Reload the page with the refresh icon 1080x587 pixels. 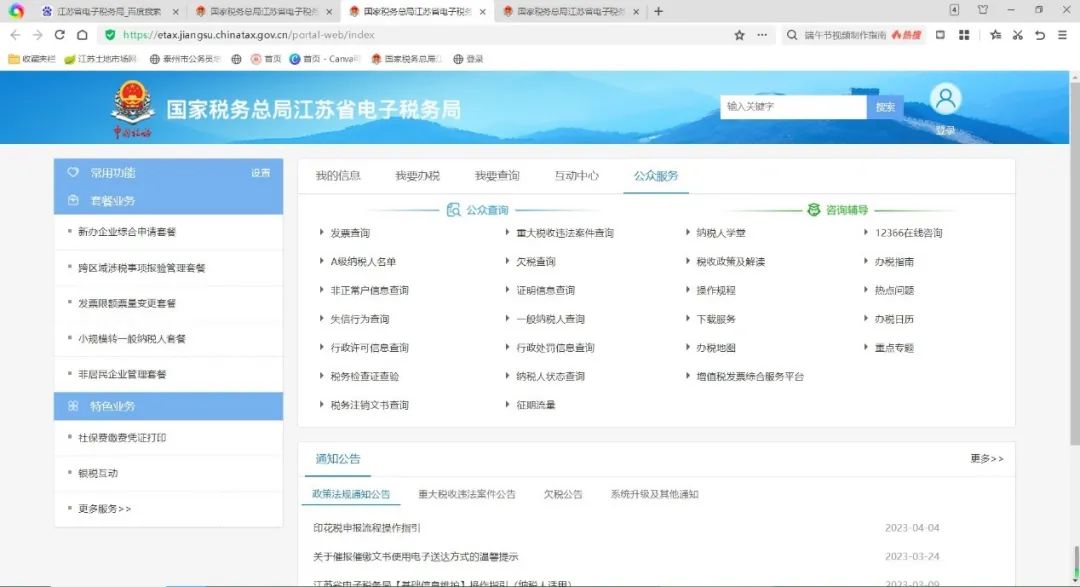click(x=59, y=34)
